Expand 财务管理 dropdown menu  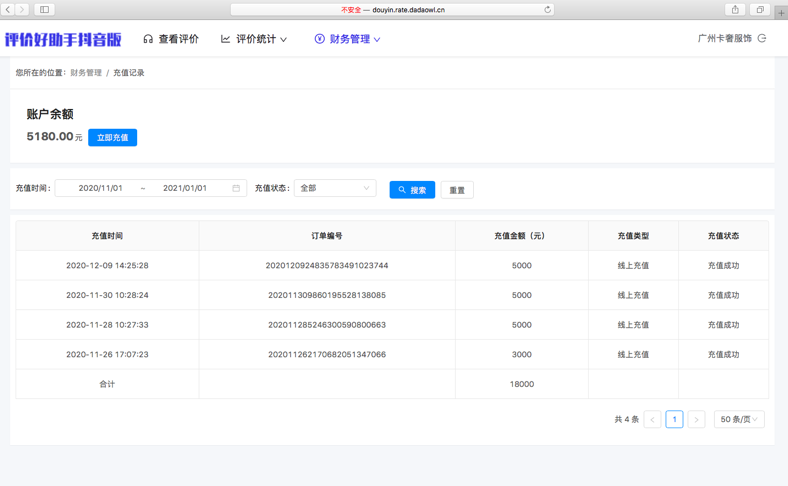click(347, 39)
